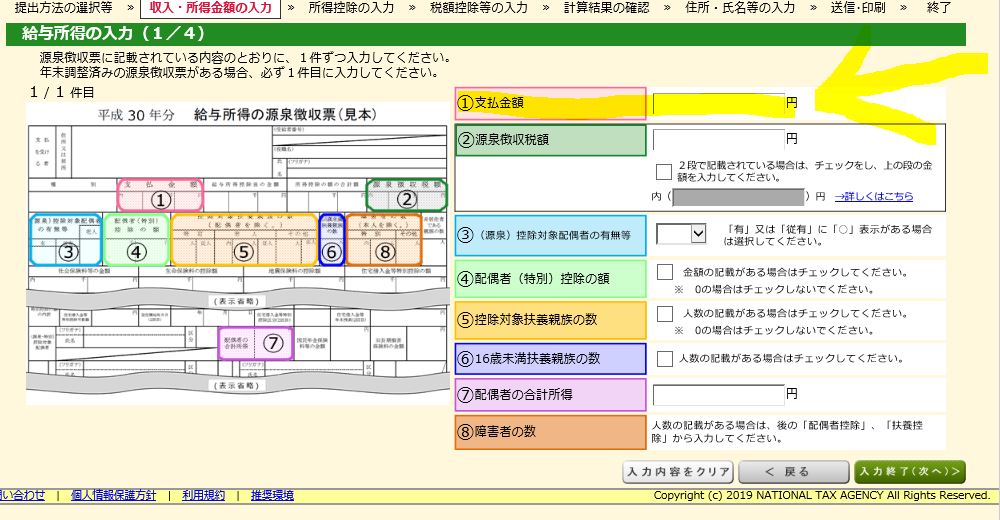Click the 戻る button
Viewport: 1000px width, 520px height.
click(794, 472)
